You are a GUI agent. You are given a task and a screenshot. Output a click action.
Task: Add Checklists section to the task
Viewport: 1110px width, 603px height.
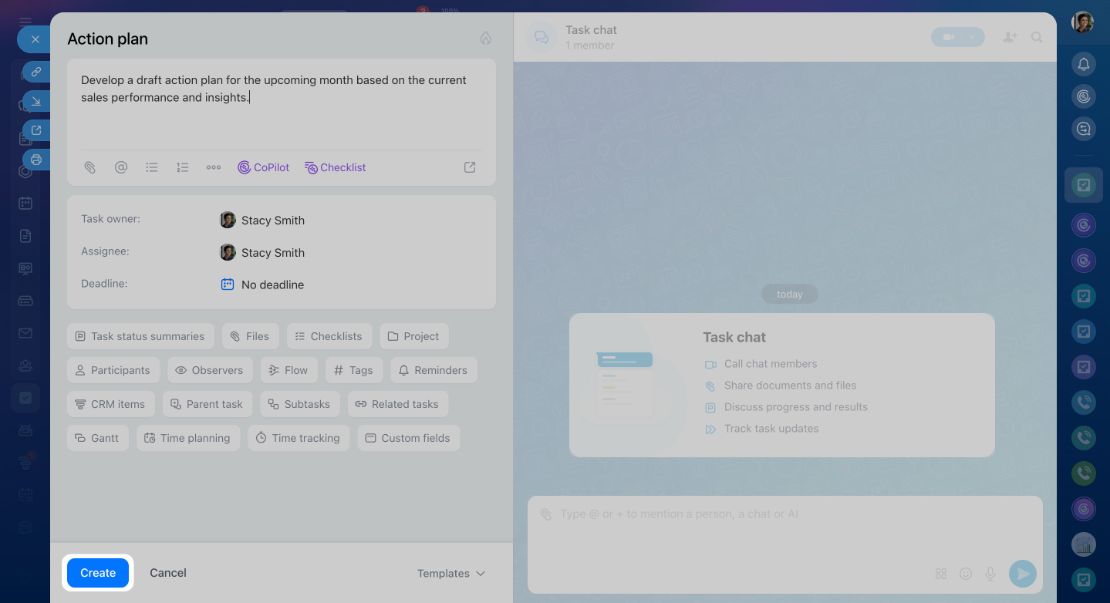(328, 336)
